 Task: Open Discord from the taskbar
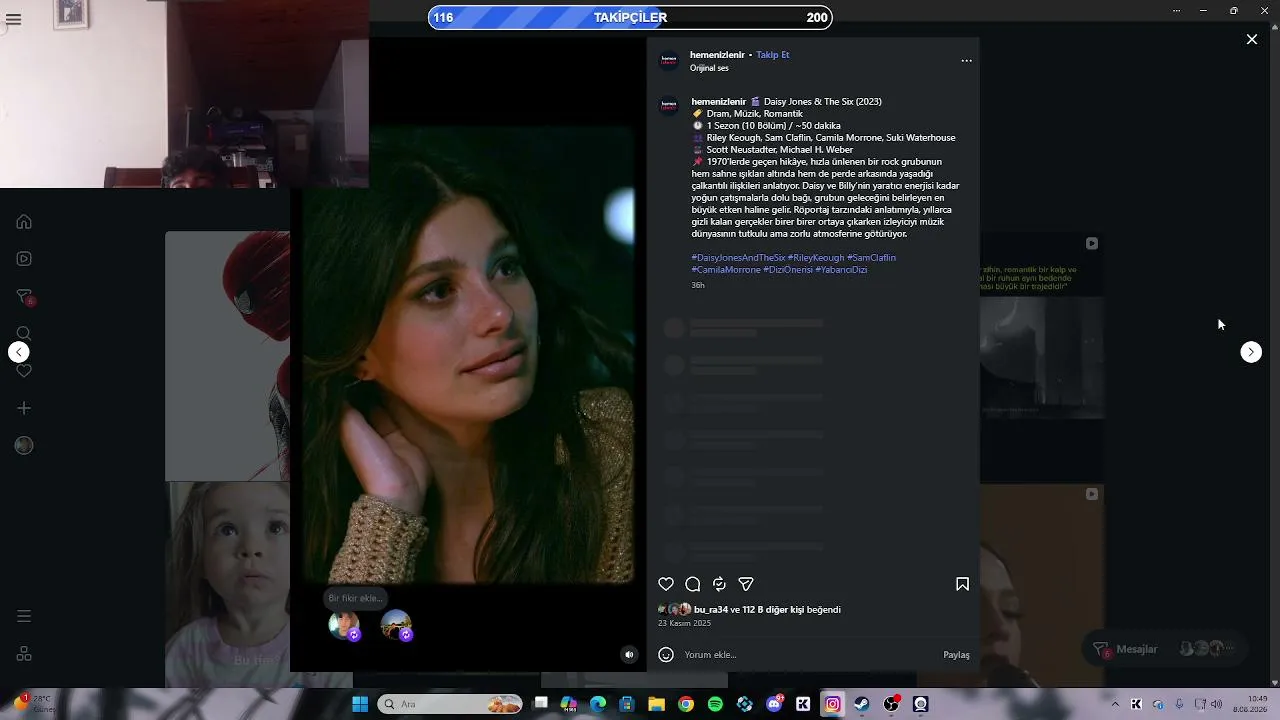click(774, 704)
